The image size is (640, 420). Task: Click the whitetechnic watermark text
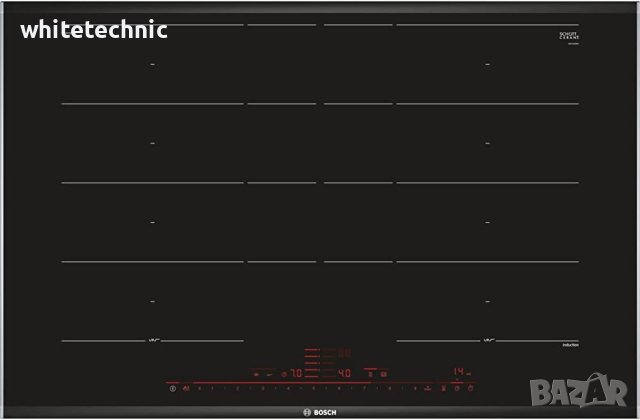[x=93, y=30]
